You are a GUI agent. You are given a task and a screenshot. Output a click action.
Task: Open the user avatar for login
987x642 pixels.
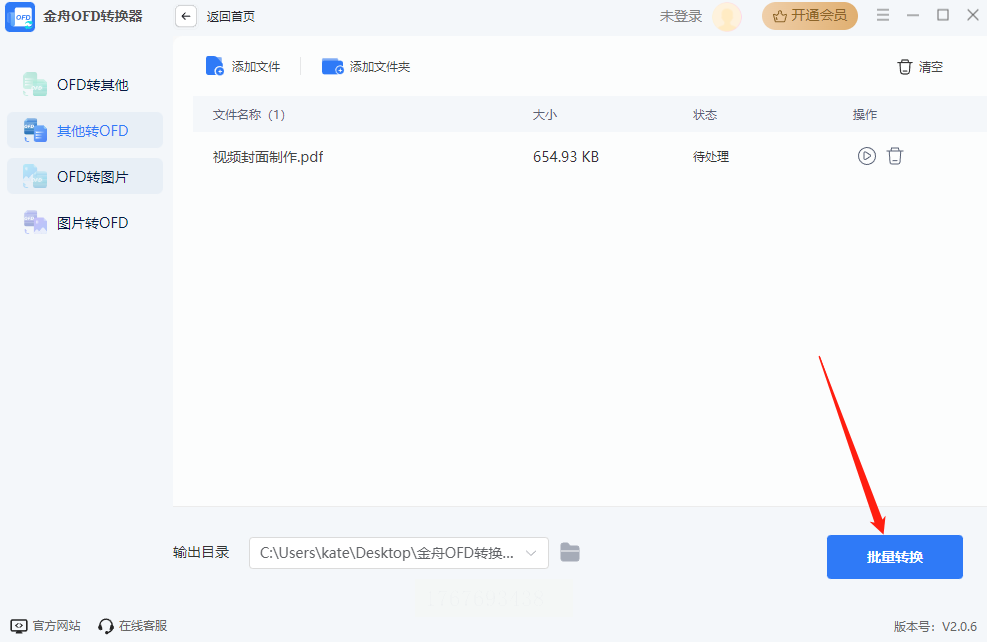726,16
